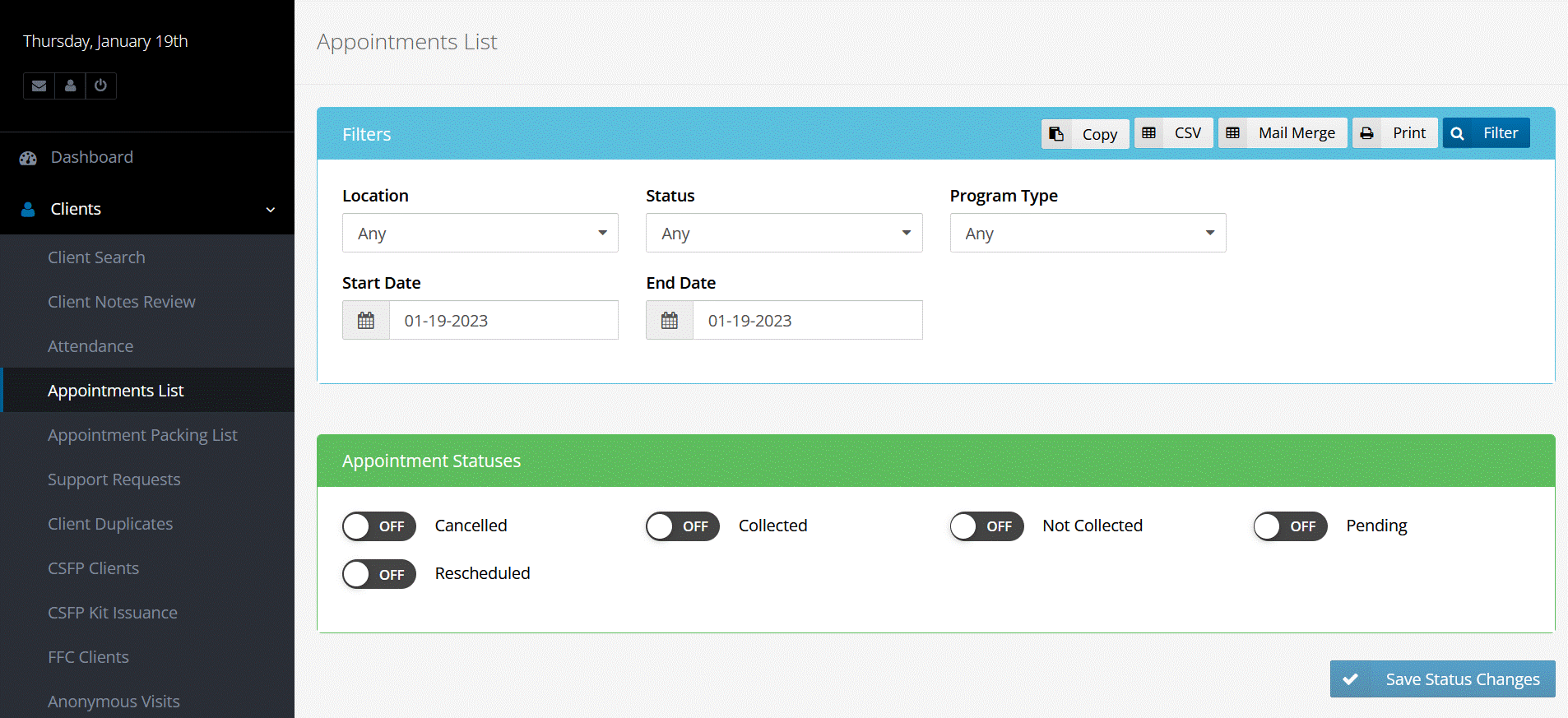Screen dimensions: 1568x718
Task: Expand the Program Type dropdown
Action: point(1087,234)
